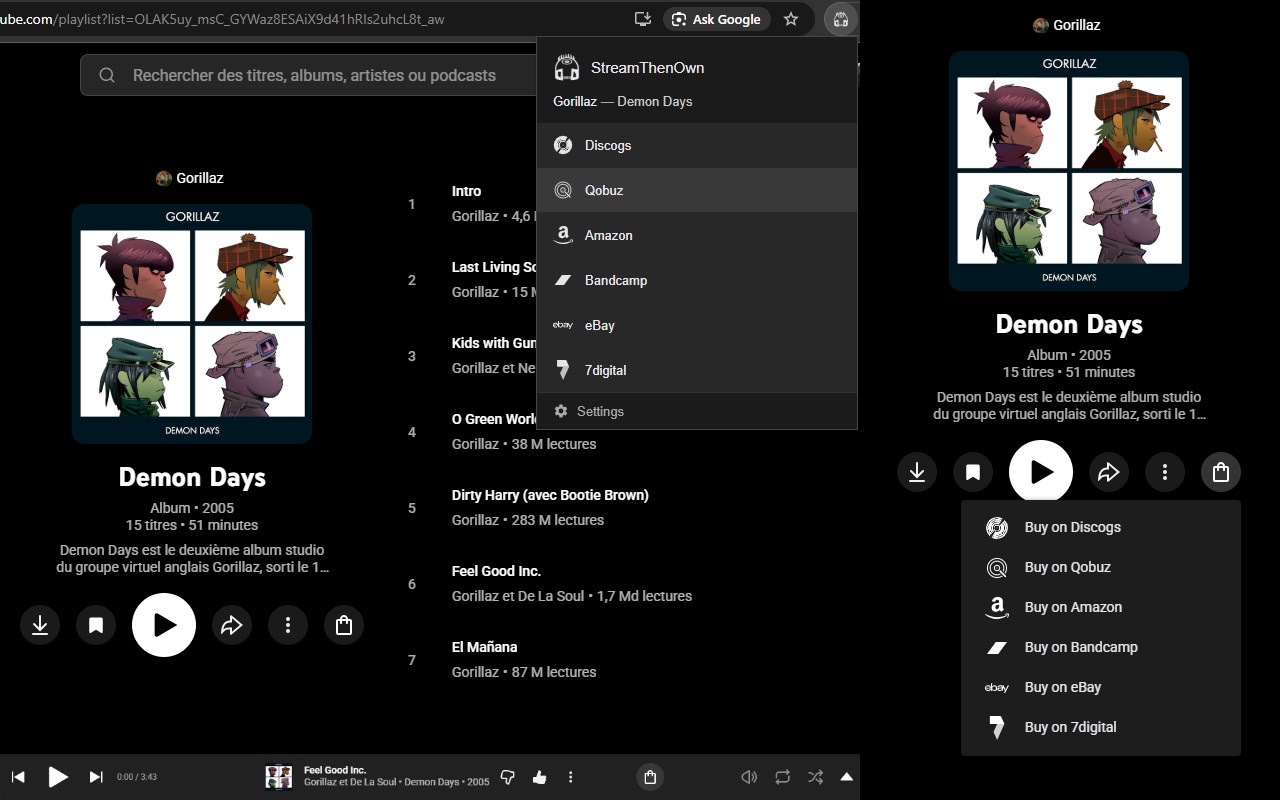The image size is (1280, 800).
Task: Play track 7 El Mañana
Action: point(484,647)
